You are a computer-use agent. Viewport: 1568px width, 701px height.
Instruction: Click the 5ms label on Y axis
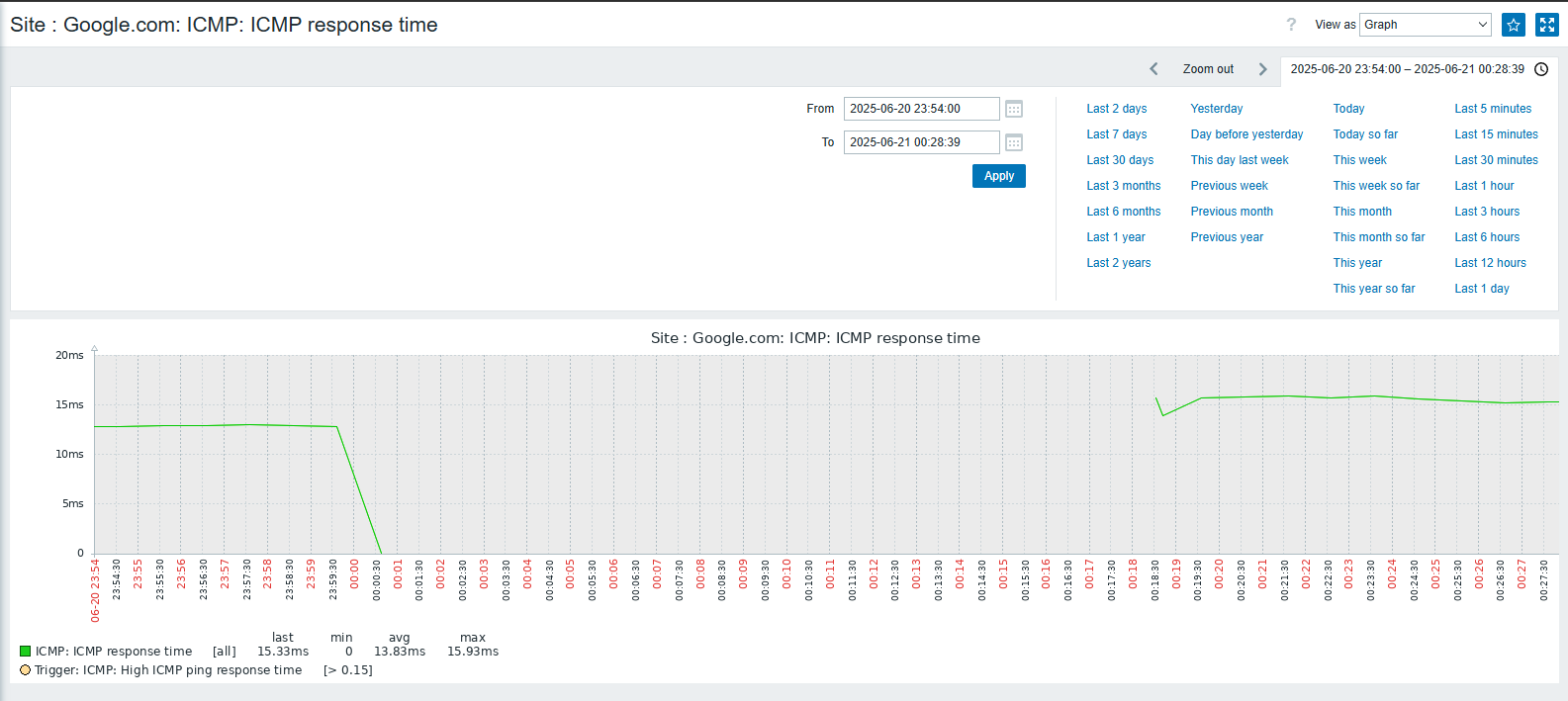(x=73, y=503)
